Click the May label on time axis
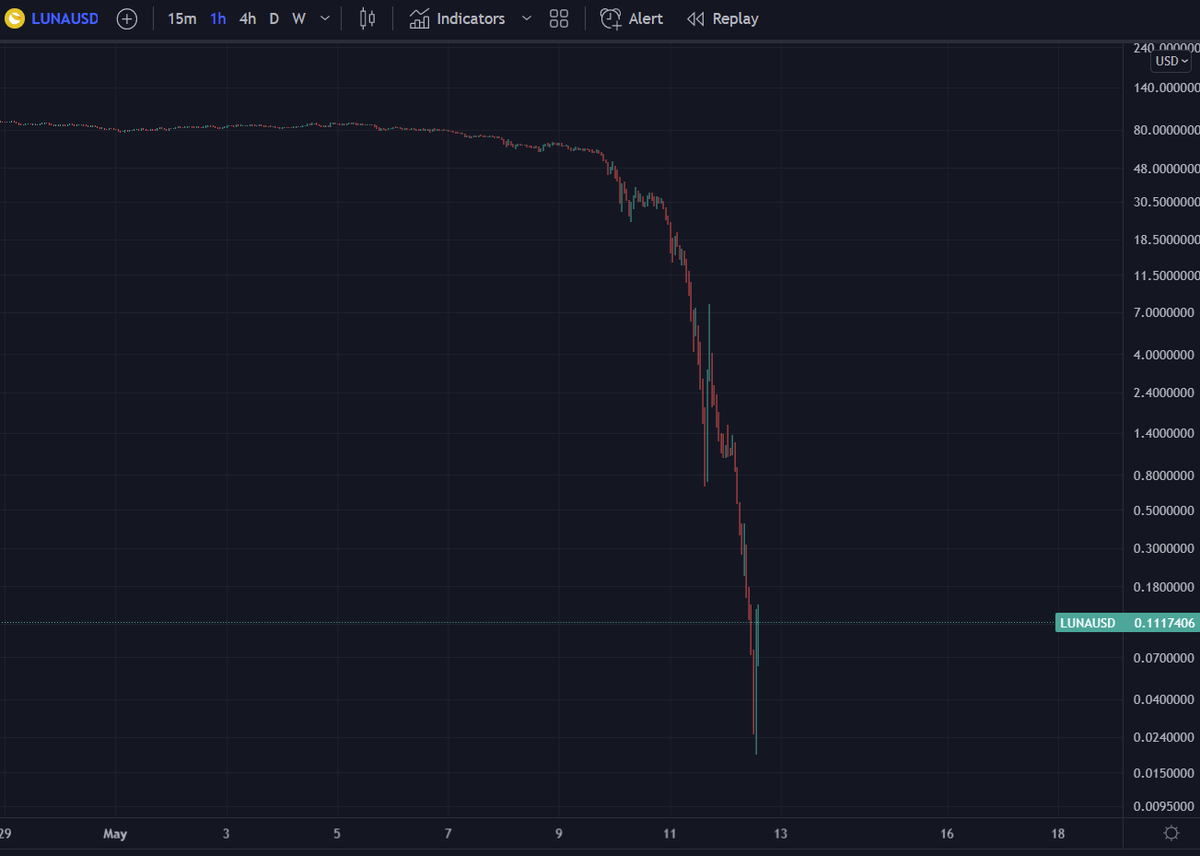Viewport: 1200px width, 856px height. coord(116,833)
